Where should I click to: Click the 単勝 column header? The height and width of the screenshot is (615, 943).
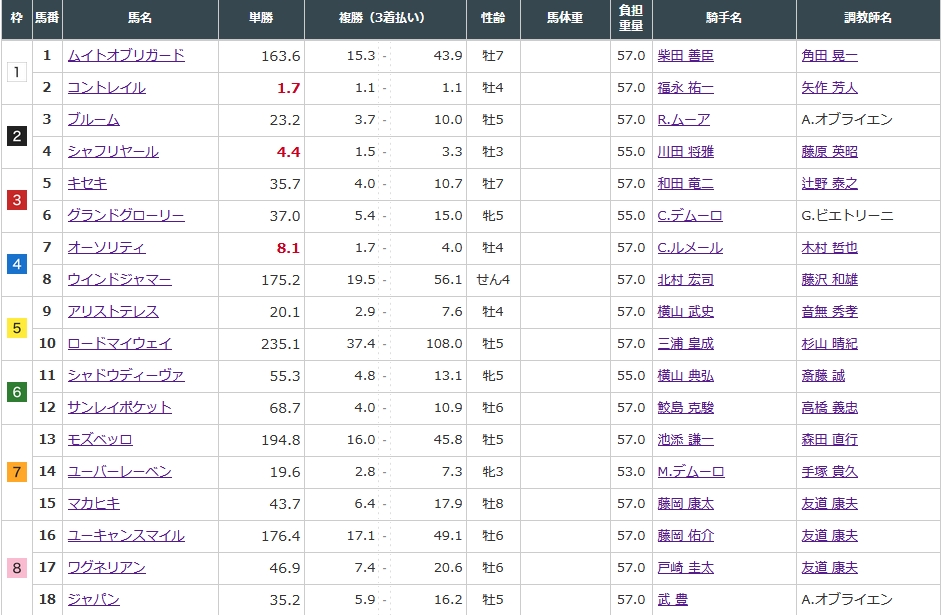pos(260,19)
